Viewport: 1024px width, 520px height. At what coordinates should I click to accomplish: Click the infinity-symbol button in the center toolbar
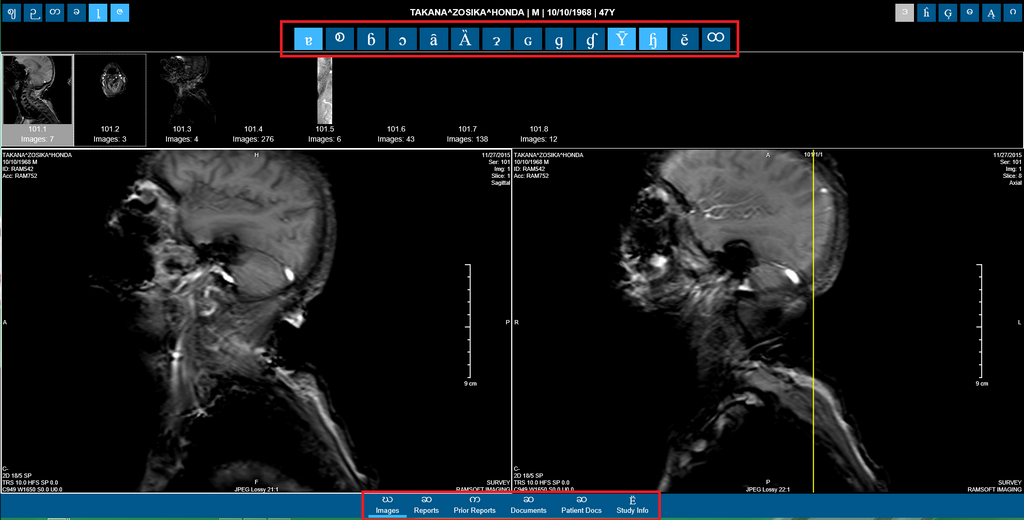pyautogui.click(x=715, y=39)
